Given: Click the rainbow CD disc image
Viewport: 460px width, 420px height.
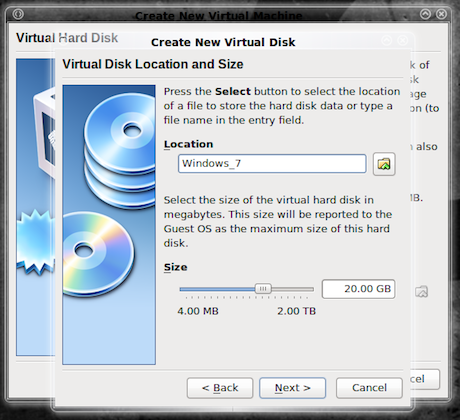Looking at the screenshot, I should [98, 254].
